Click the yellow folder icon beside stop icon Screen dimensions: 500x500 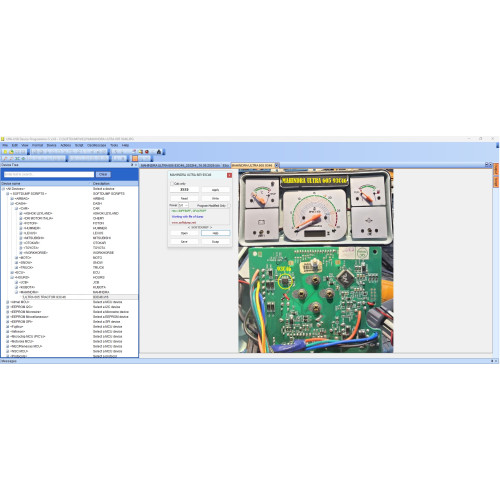(141, 152)
